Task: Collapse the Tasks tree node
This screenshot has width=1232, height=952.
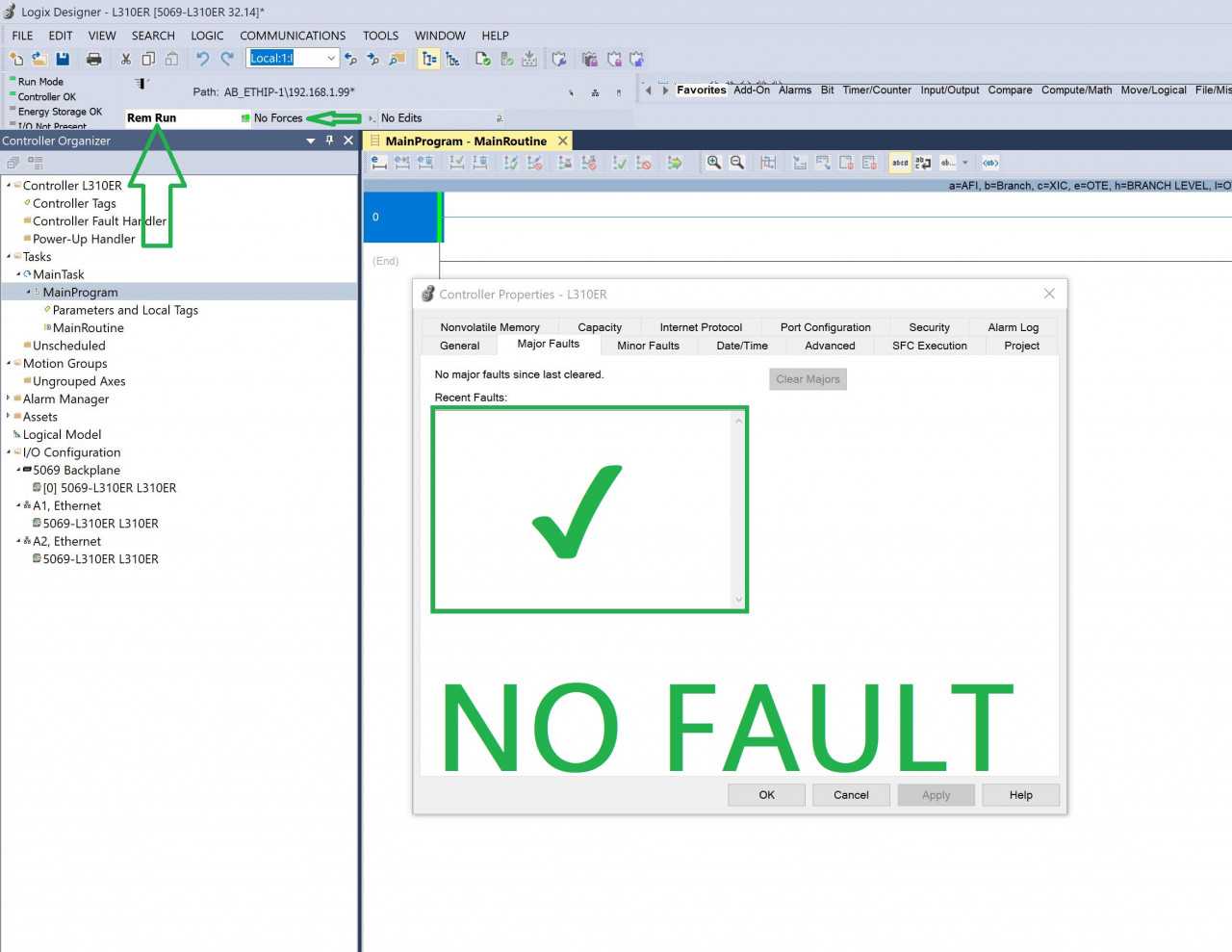Action: tap(9, 257)
